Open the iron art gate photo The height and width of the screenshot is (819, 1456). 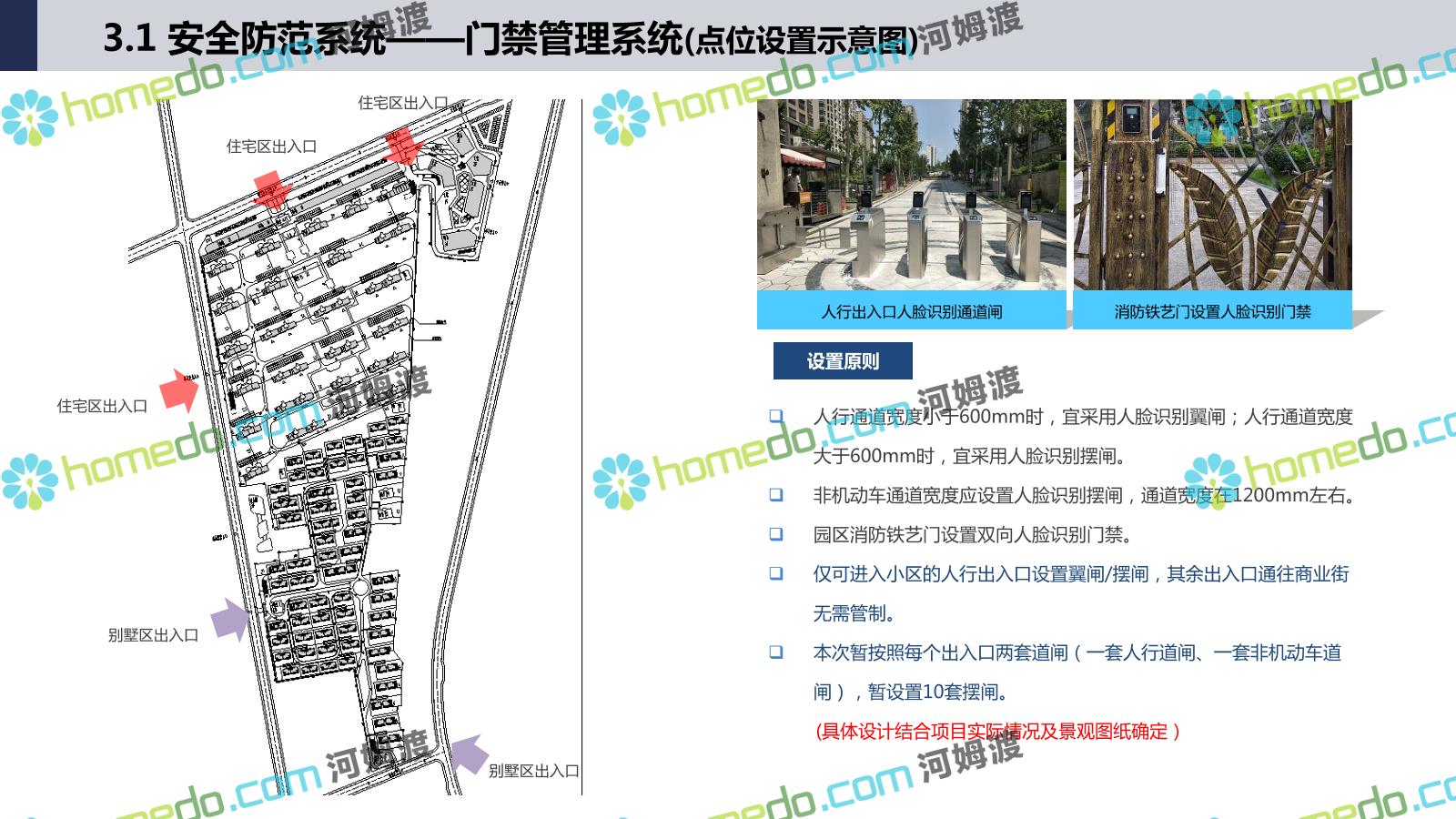coord(1212,195)
